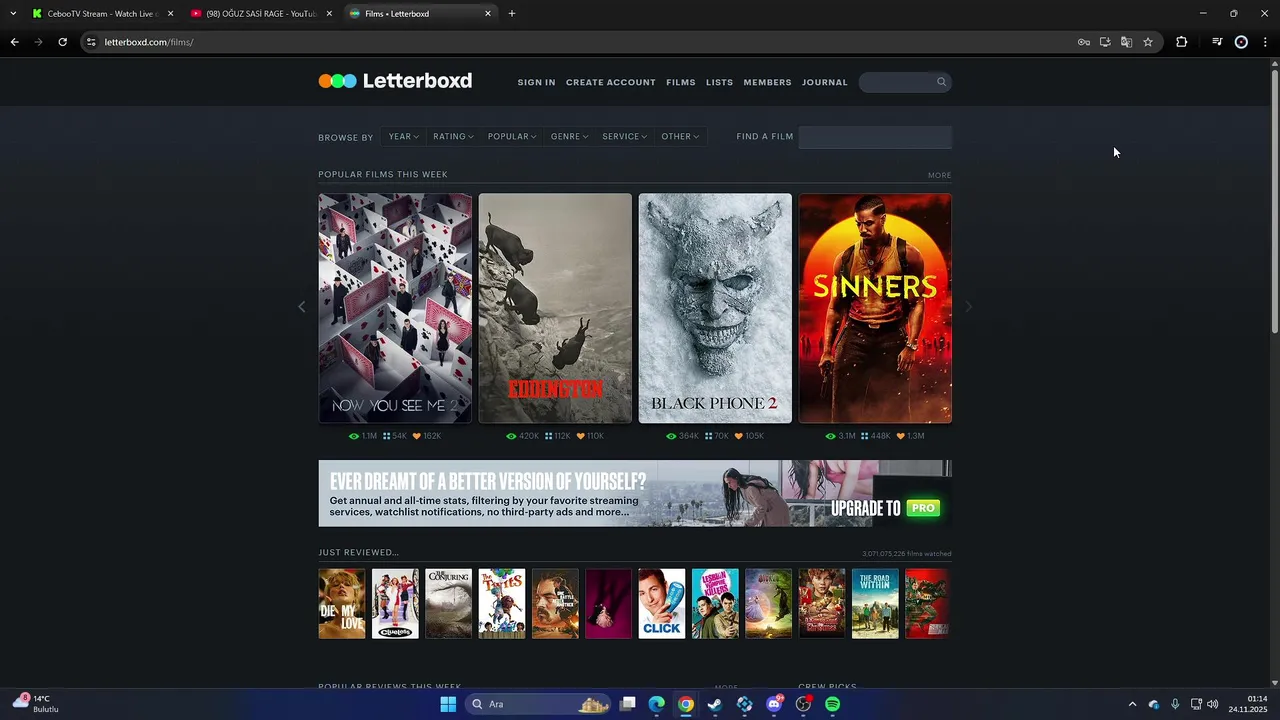Click the volume icon in system tray
The width and height of the screenshot is (1280, 720).
click(x=1213, y=704)
